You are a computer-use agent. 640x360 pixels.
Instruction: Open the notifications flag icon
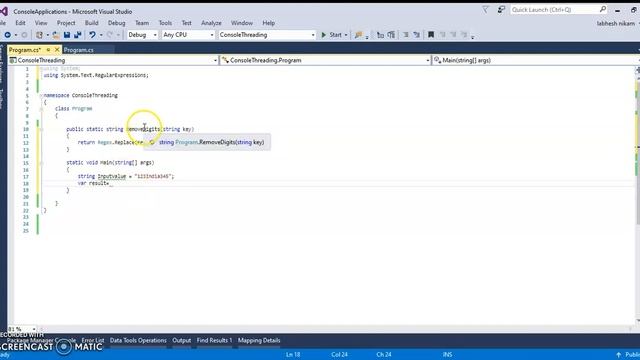pos(485,9)
